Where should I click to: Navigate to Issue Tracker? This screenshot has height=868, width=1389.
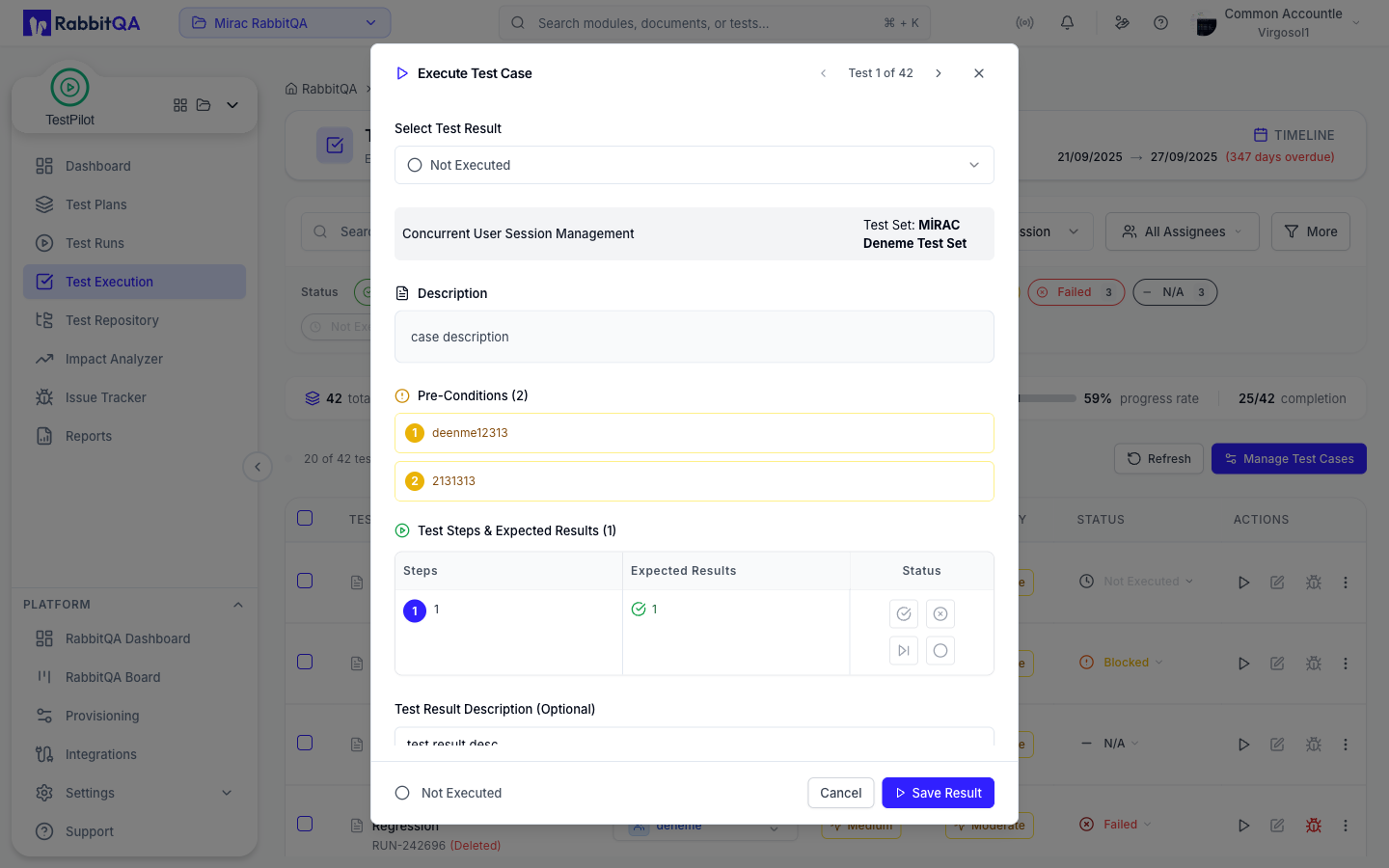[134, 397]
